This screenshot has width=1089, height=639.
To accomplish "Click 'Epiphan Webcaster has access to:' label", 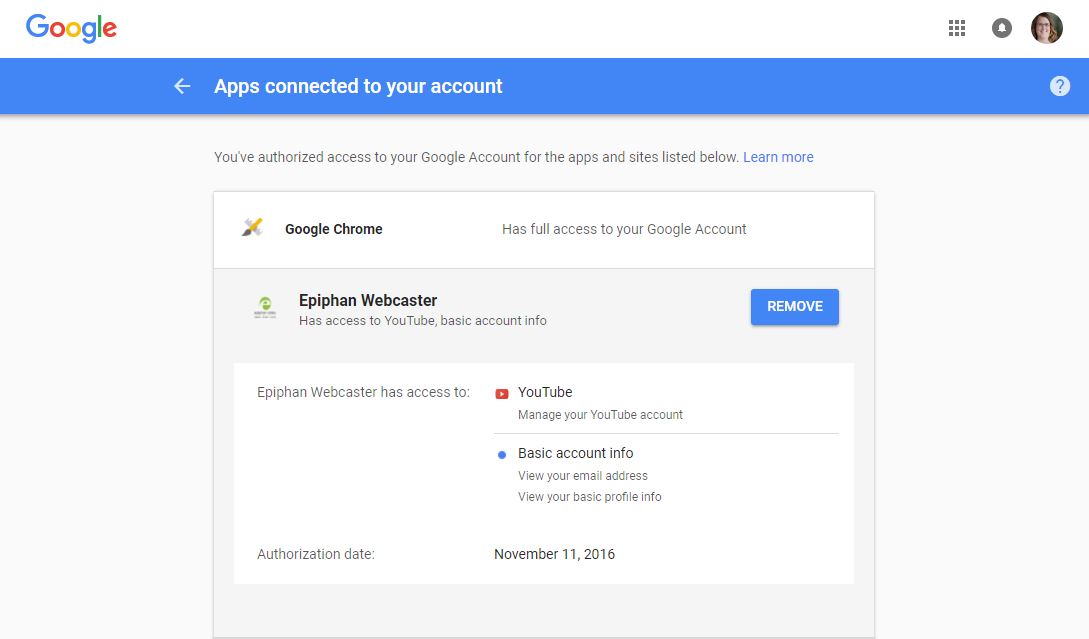I will pos(363,392).
